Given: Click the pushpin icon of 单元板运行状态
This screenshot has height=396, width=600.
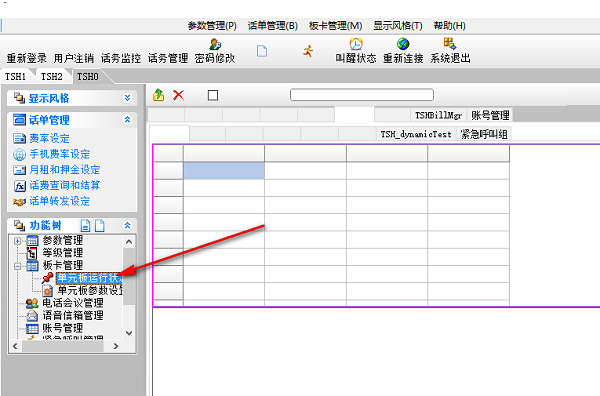Looking at the screenshot, I should pos(47,278).
